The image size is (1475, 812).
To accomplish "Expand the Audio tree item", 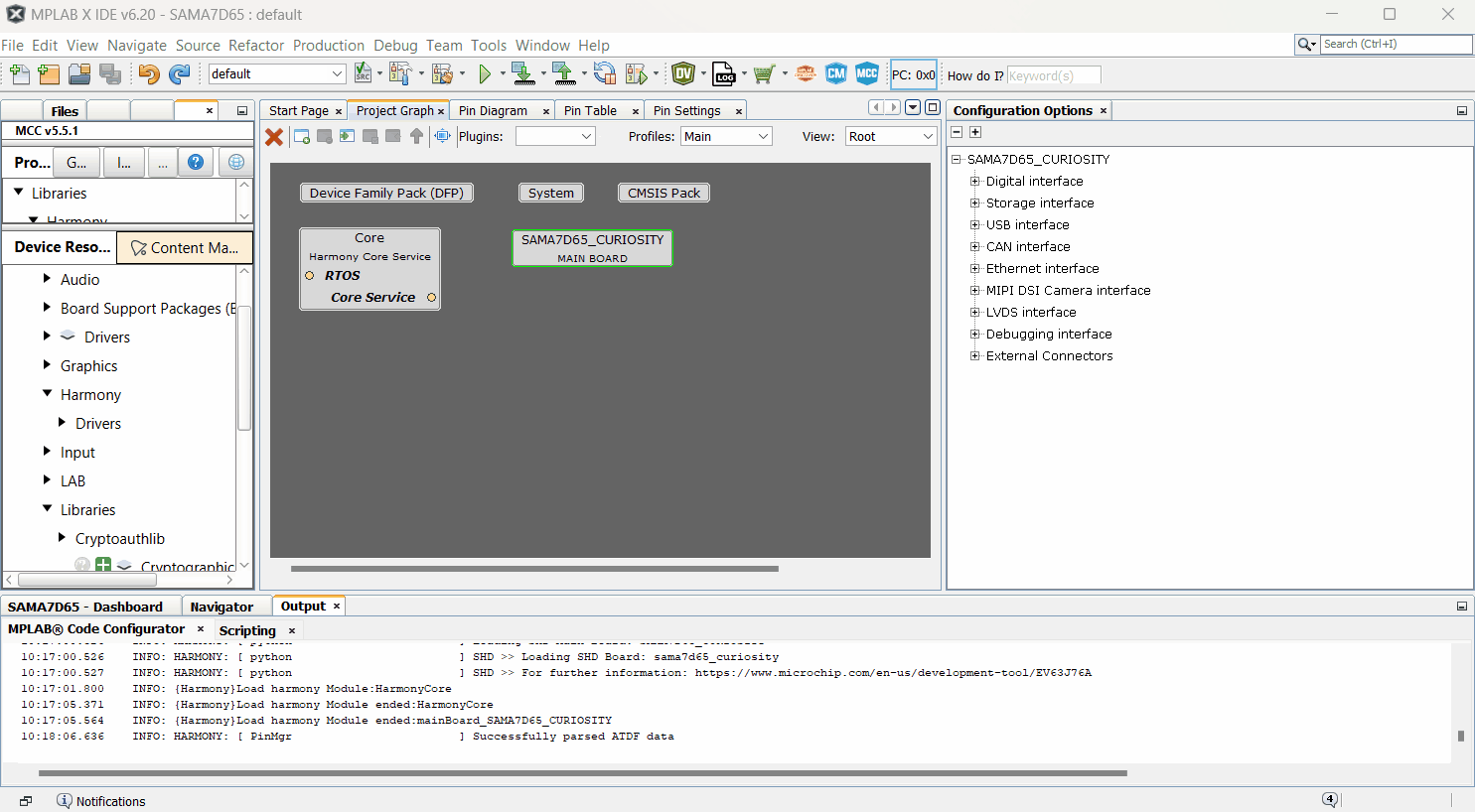I will (x=47, y=279).
